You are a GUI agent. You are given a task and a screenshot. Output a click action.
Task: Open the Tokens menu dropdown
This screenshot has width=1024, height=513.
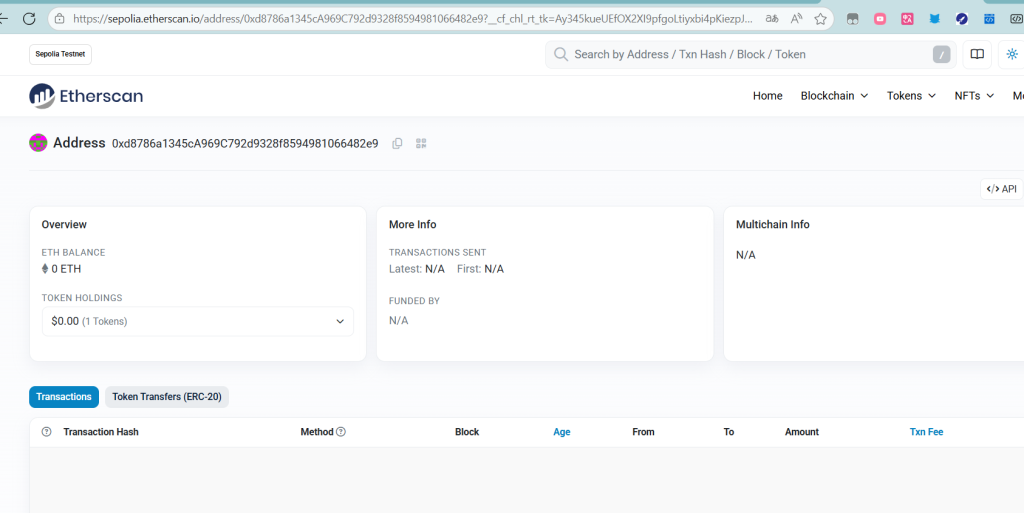click(x=911, y=96)
